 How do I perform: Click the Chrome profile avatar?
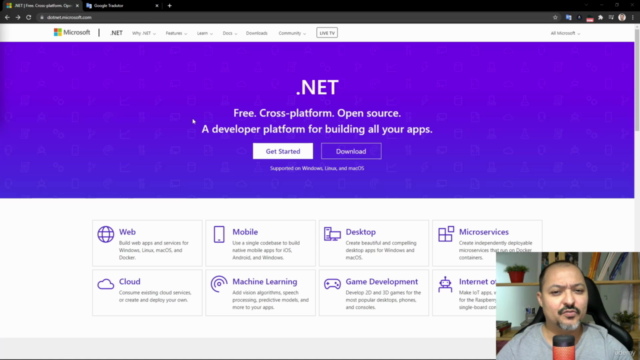coord(622,17)
